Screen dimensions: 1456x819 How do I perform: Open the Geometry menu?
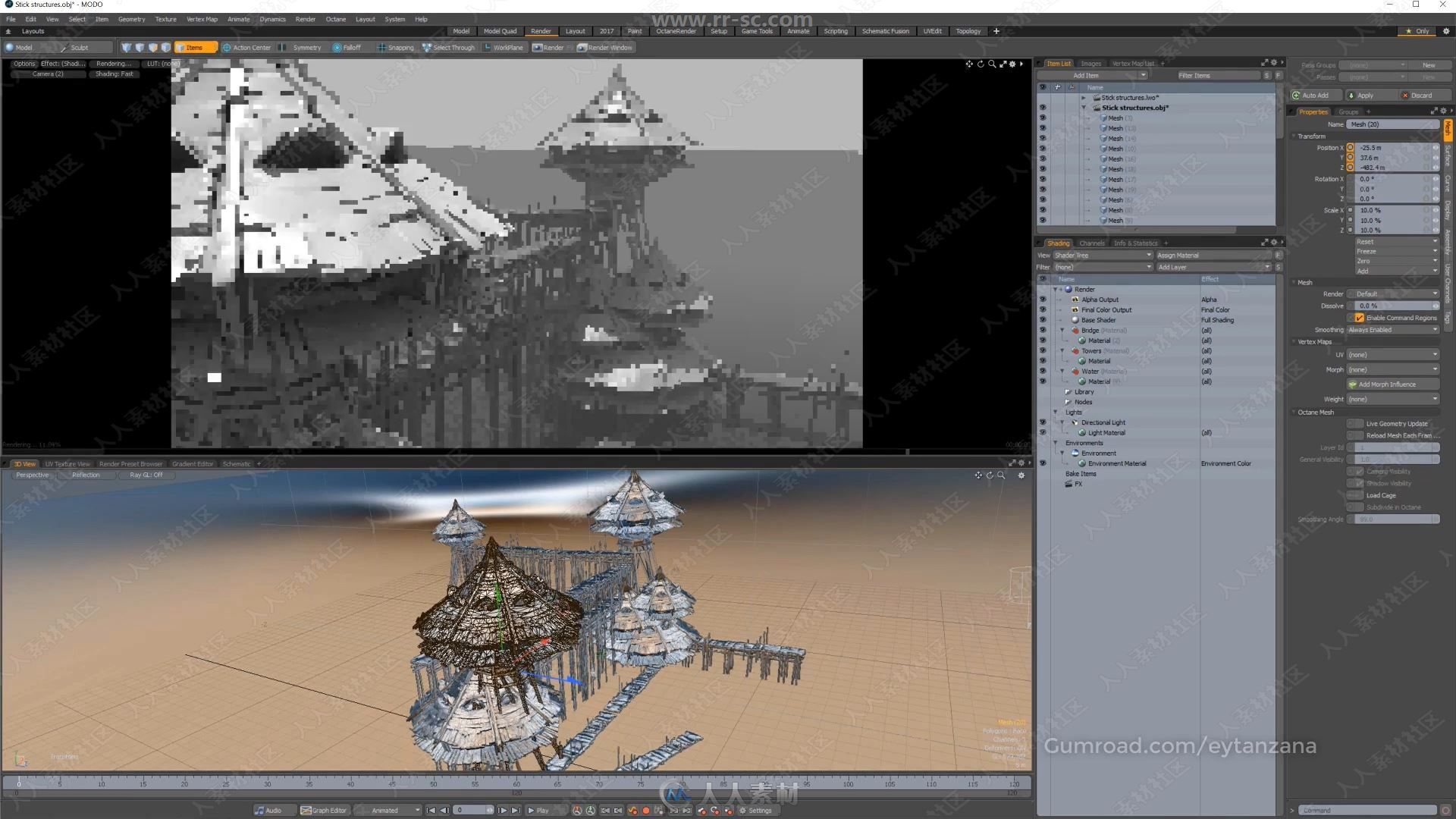pyautogui.click(x=131, y=19)
